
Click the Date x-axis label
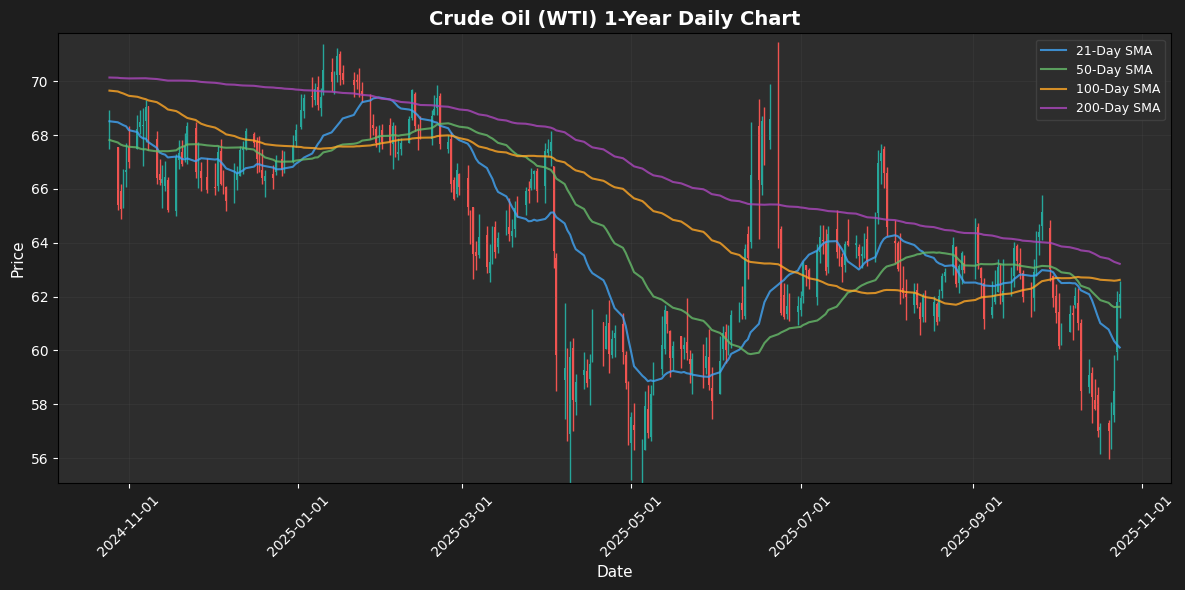(x=614, y=572)
